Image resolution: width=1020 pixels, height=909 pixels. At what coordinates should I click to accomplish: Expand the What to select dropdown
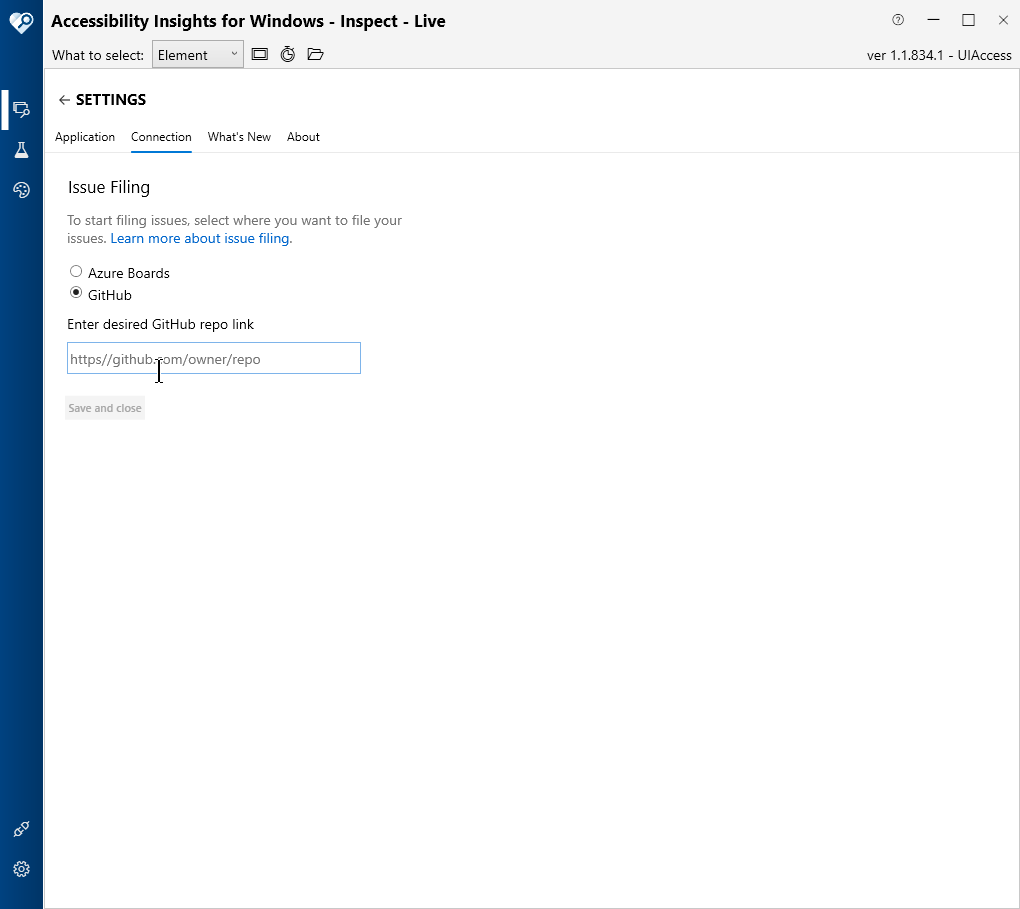(x=198, y=55)
